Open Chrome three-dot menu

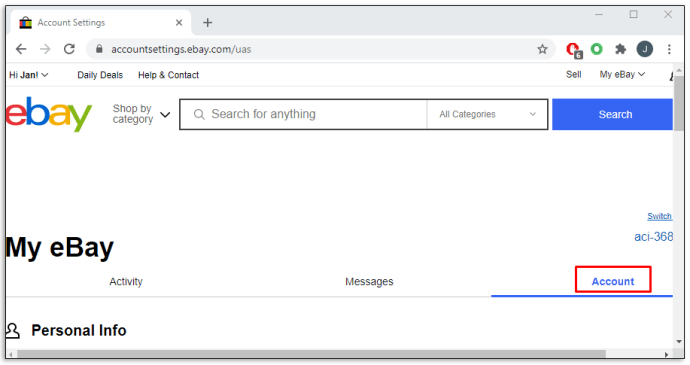point(669,49)
